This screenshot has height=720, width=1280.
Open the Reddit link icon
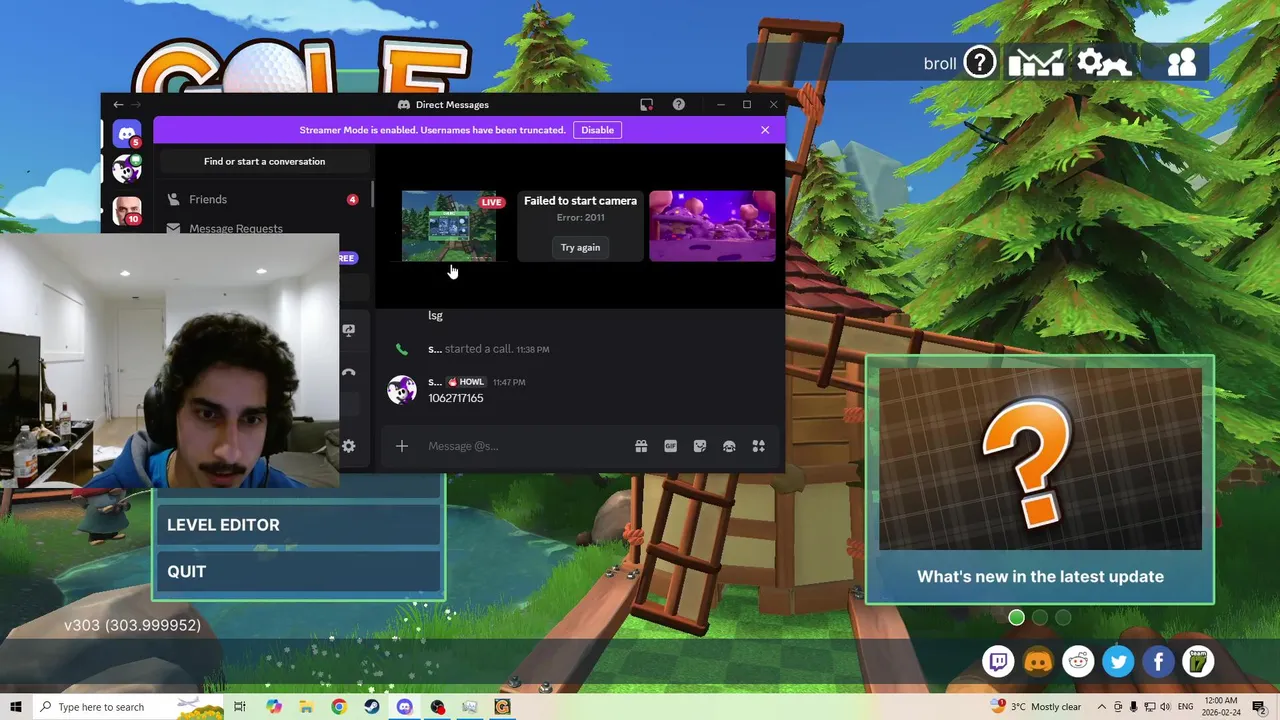click(x=1078, y=661)
